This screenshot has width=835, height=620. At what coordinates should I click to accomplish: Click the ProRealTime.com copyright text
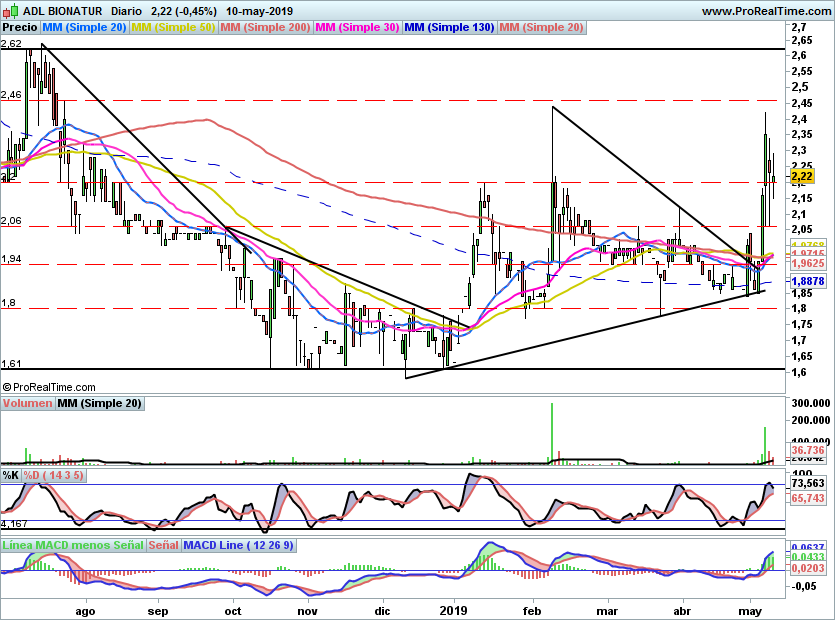tap(49, 387)
